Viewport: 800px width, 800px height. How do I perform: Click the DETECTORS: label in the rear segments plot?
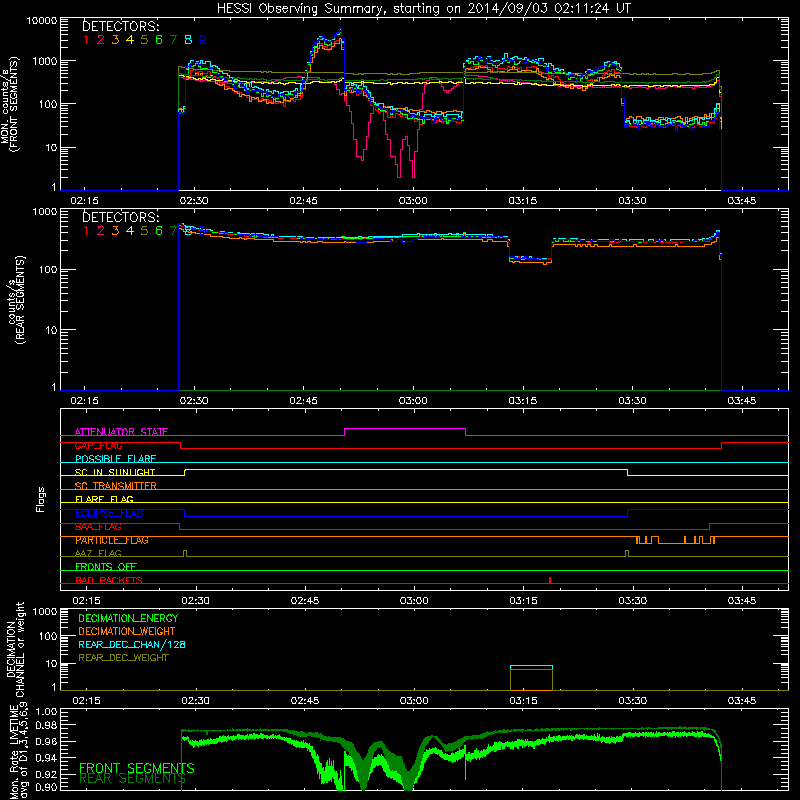tap(121, 217)
